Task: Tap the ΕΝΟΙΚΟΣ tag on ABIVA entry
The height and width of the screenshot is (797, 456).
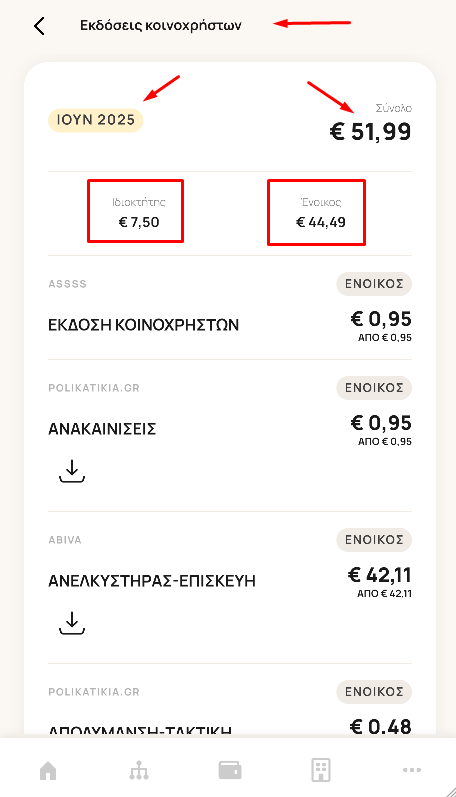Action: pos(374,540)
